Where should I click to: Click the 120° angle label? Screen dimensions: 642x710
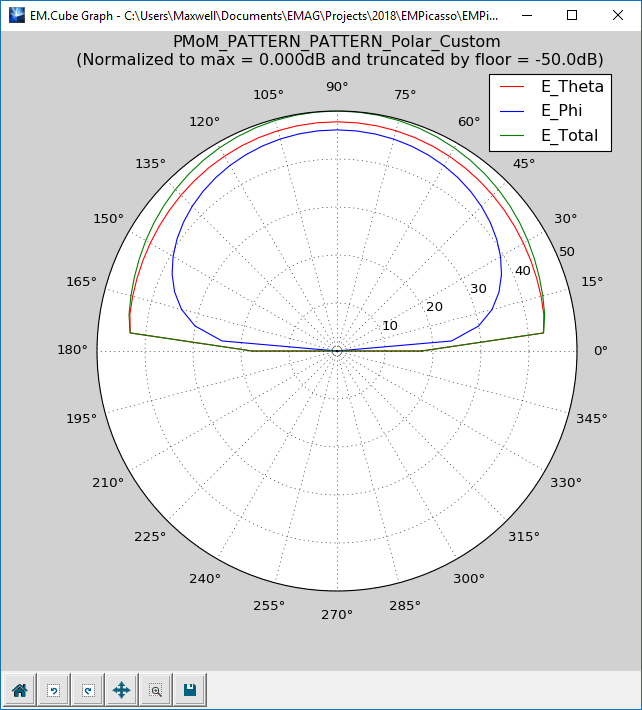coord(205,122)
